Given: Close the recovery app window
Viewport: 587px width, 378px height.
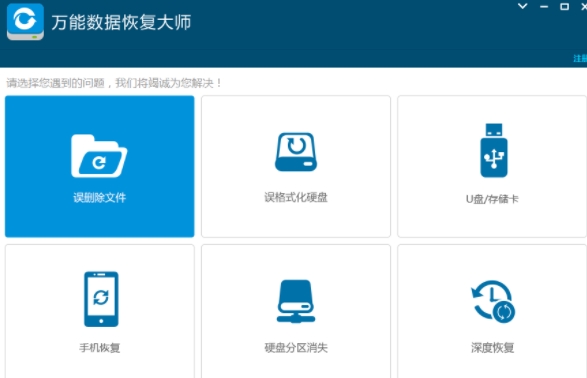Looking at the screenshot, I should (584, 6).
